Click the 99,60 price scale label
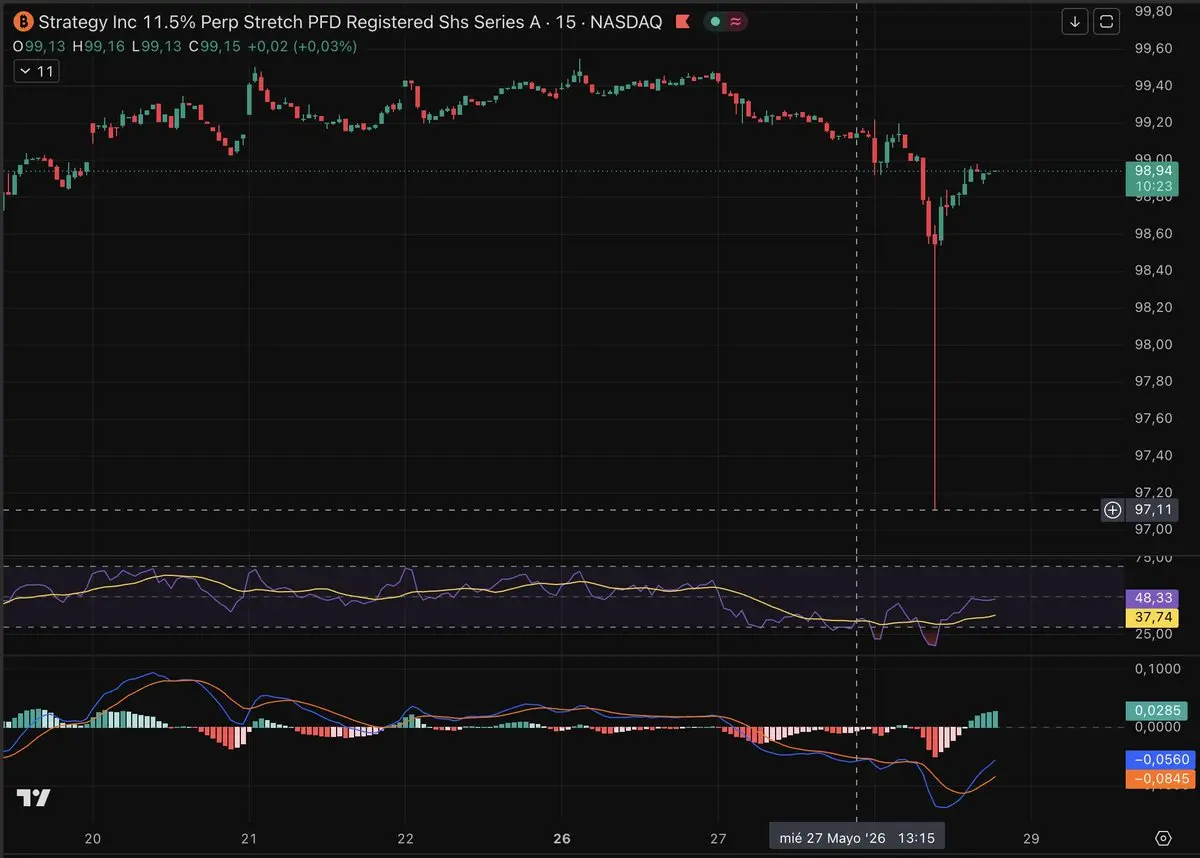This screenshot has width=1200, height=858. pyautogui.click(x=1153, y=48)
